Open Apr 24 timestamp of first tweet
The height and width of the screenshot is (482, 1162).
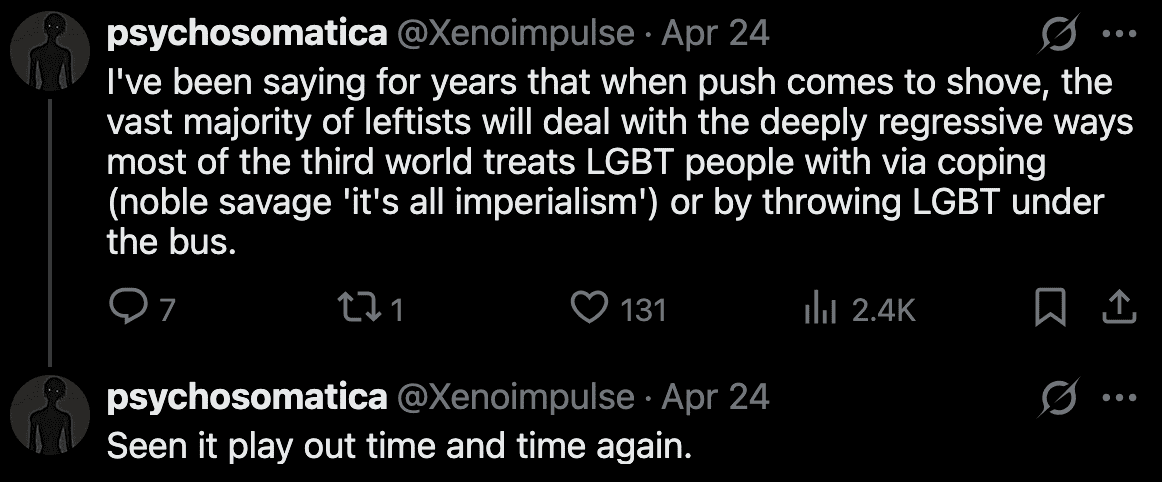716,35
